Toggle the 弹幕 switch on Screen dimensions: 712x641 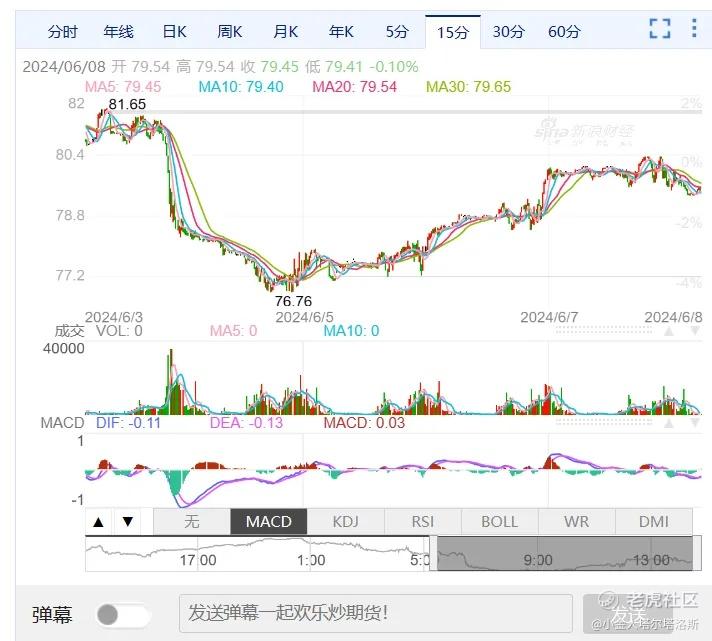[x=123, y=615]
